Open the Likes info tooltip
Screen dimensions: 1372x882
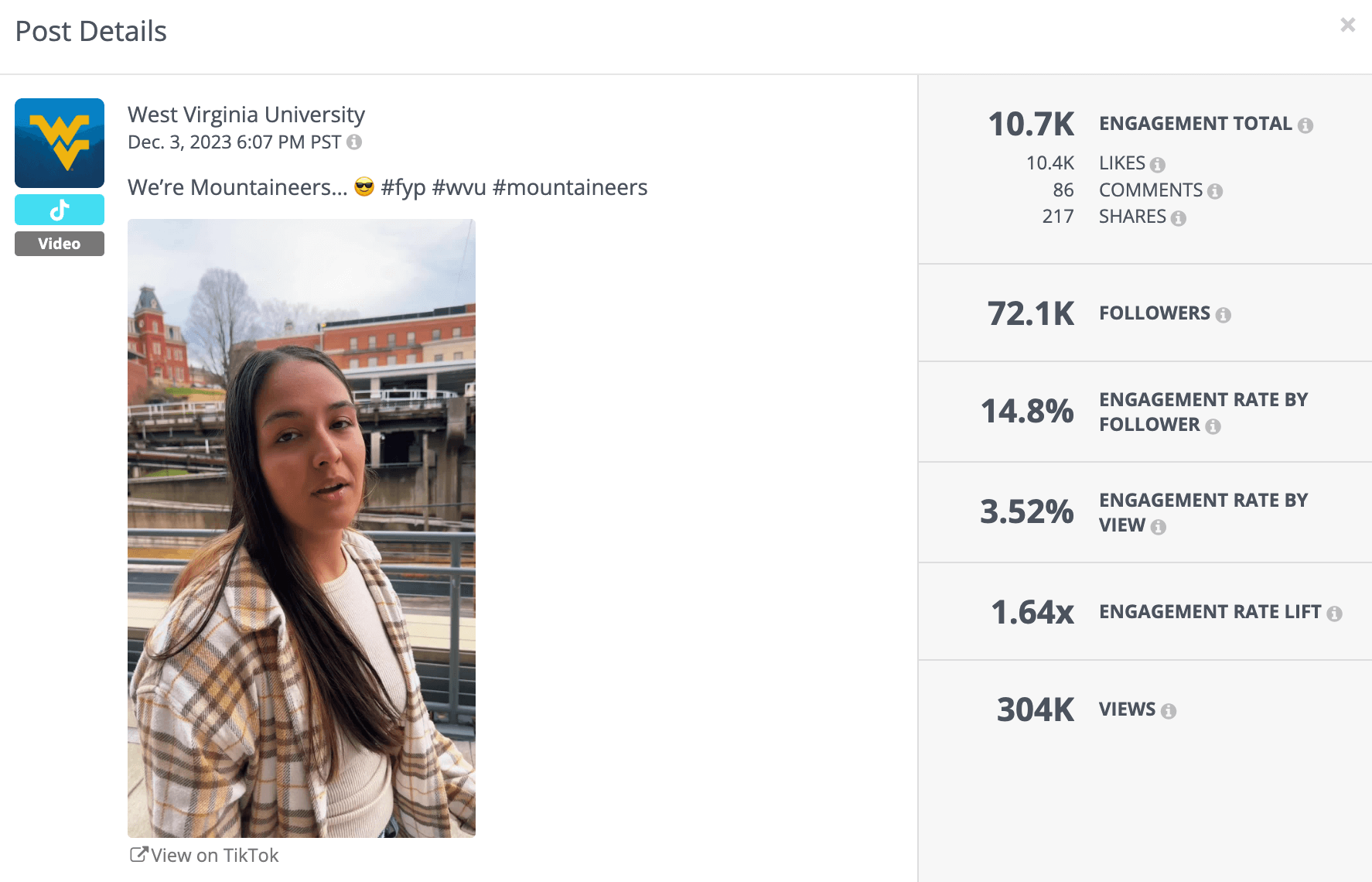click(x=1157, y=163)
